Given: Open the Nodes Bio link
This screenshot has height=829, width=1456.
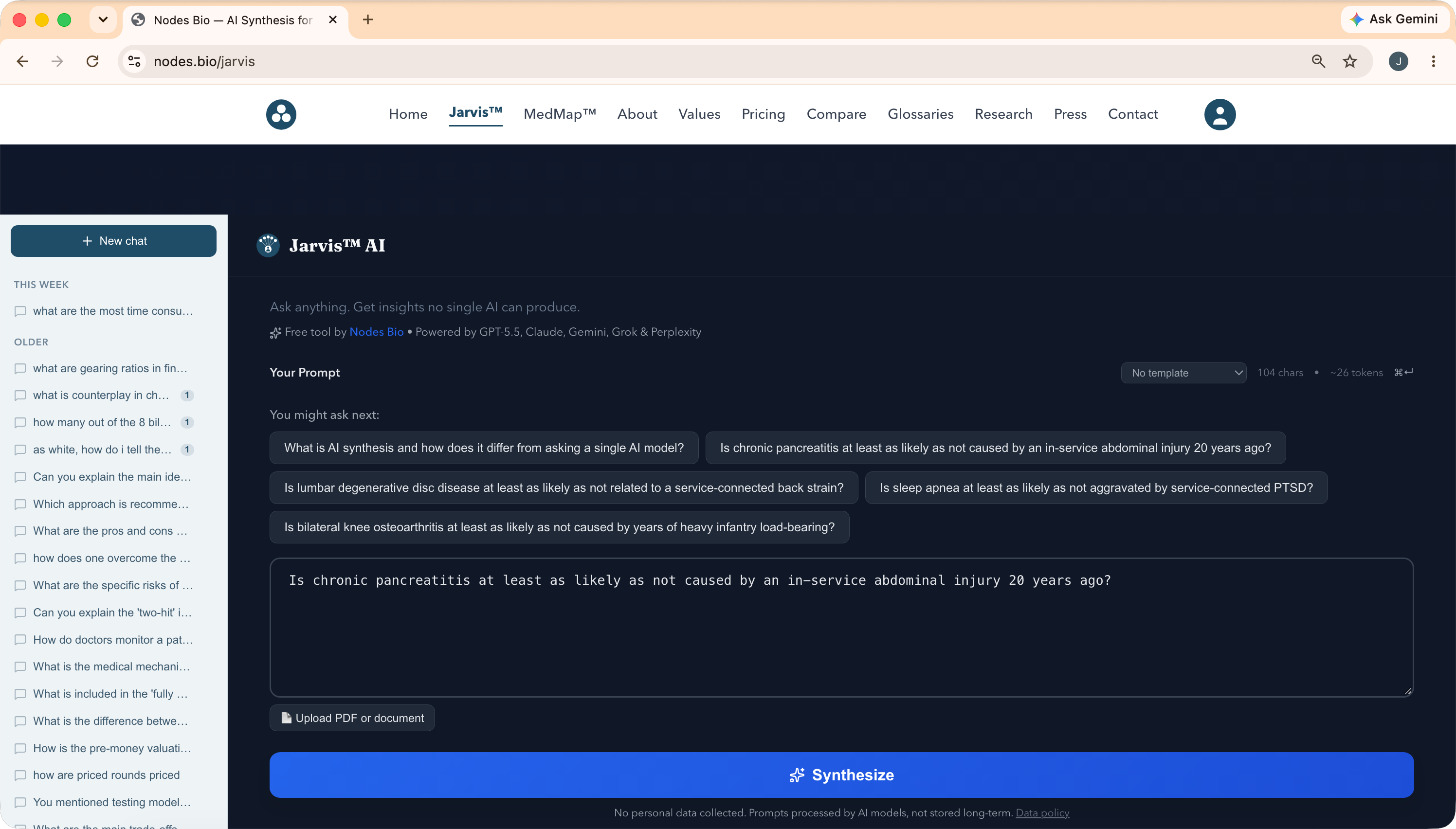Looking at the screenshot, I should coord(376,332).
